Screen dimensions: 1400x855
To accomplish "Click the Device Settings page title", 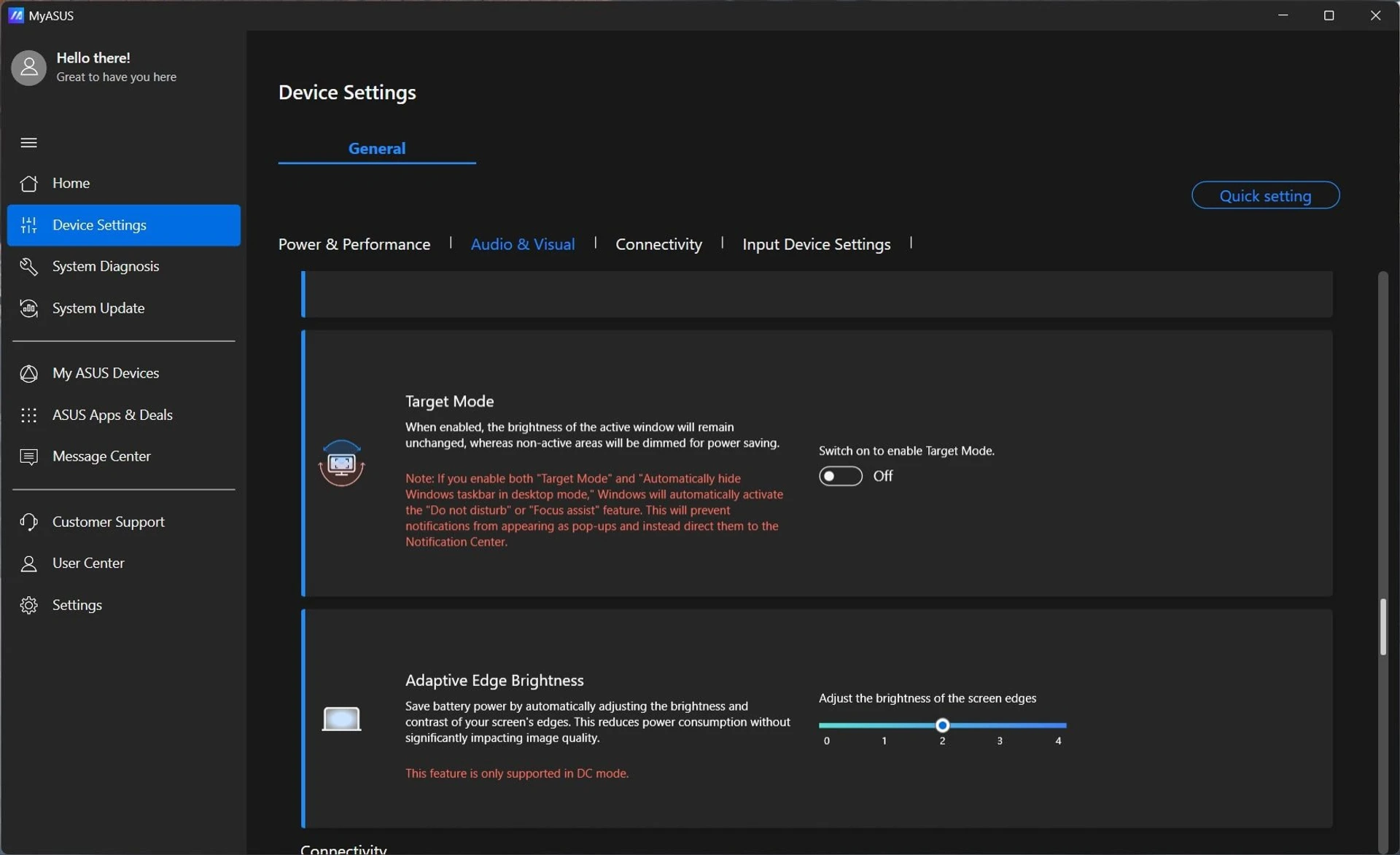I will pyautogui.click(x=347, y=93).
